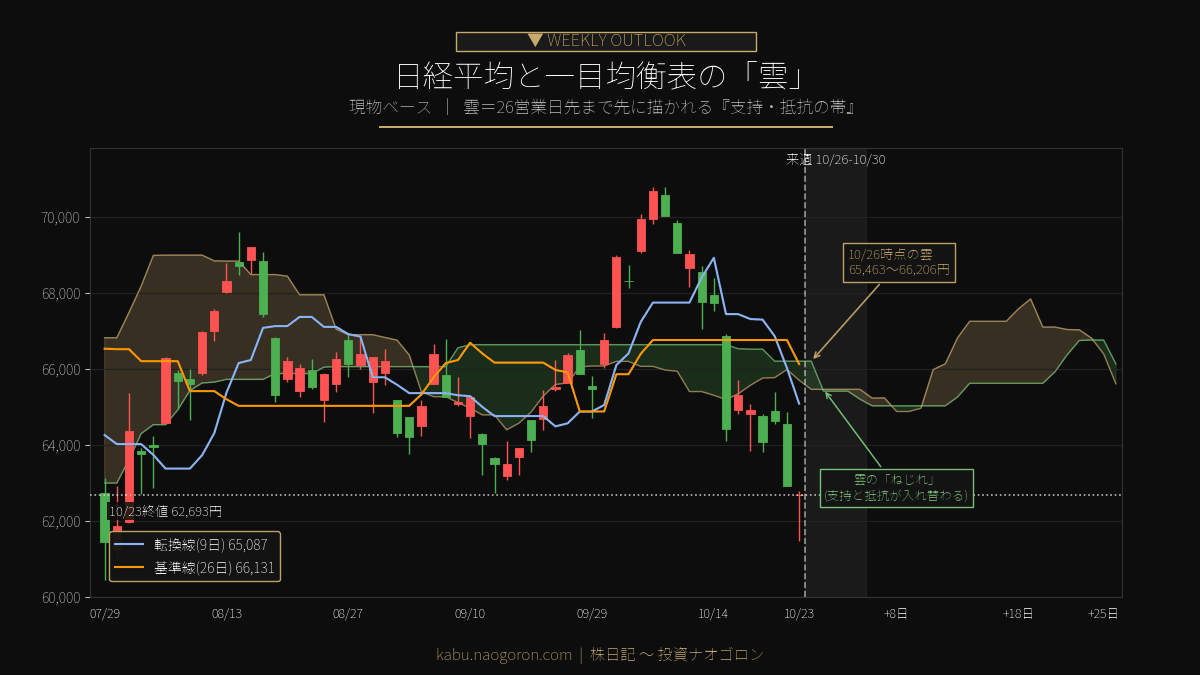Click the 来週 10/26-10/30 label
Image resolution: width=1200 pixels, height=675 pixels.
pos(835,159)
